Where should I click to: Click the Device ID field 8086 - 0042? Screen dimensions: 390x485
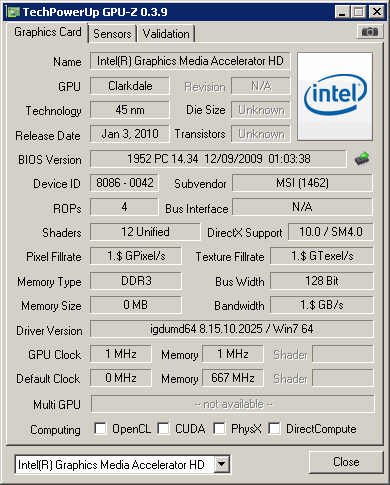coord(124,183)
